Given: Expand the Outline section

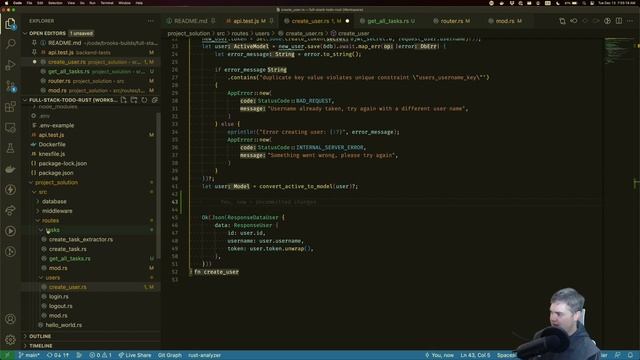Looking at the screenshot, I should pyautogui.click(x=40, y=336).
